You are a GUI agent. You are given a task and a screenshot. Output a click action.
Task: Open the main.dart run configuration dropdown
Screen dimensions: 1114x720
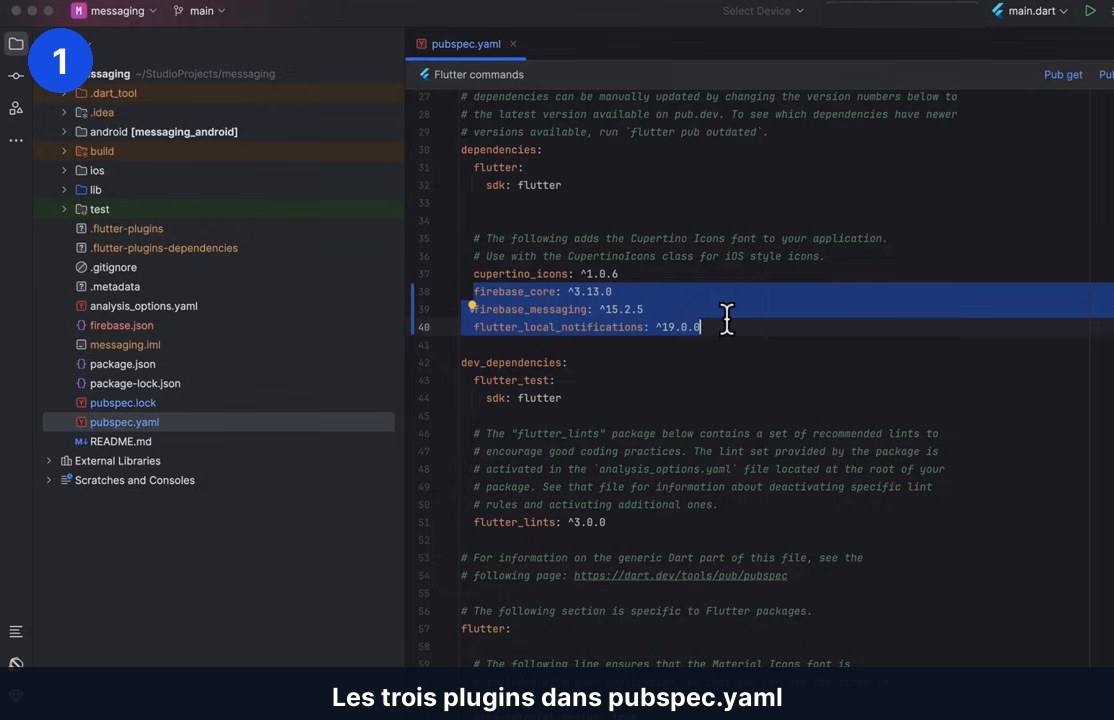tap(1030, 11)
